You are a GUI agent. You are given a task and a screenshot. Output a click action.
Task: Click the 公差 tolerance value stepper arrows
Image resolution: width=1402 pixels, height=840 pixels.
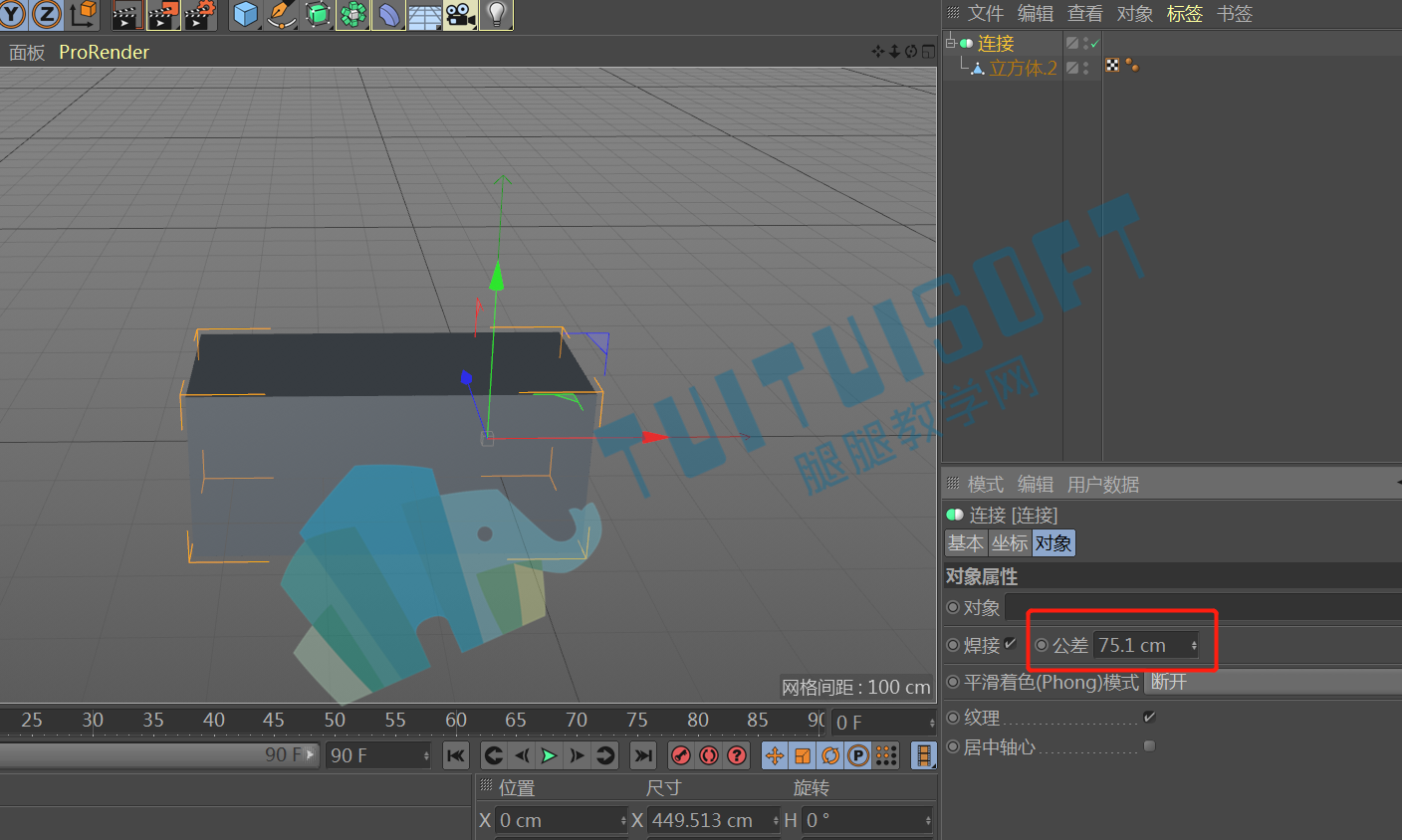point(1194,645)
